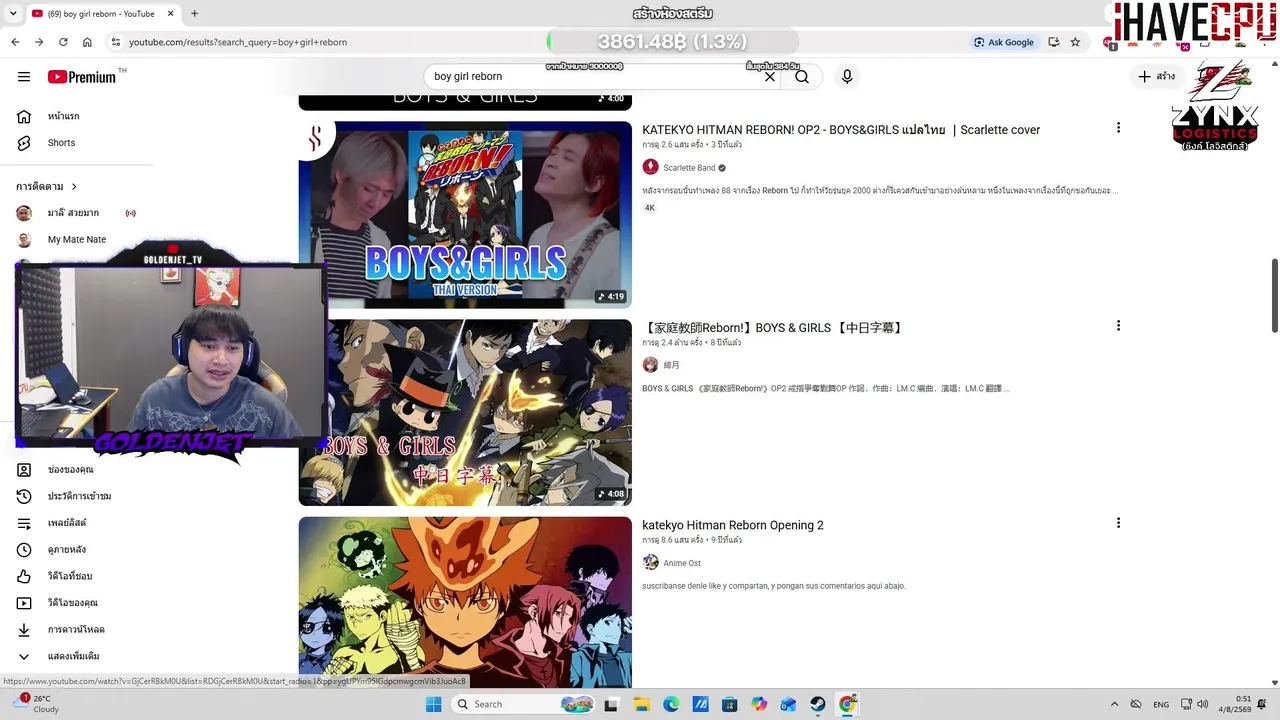The height and width of the screenshot is (720, 1280).
Task: Open Liked videos (วิดีโอที่ชอบ)
Action: [70, 576]
